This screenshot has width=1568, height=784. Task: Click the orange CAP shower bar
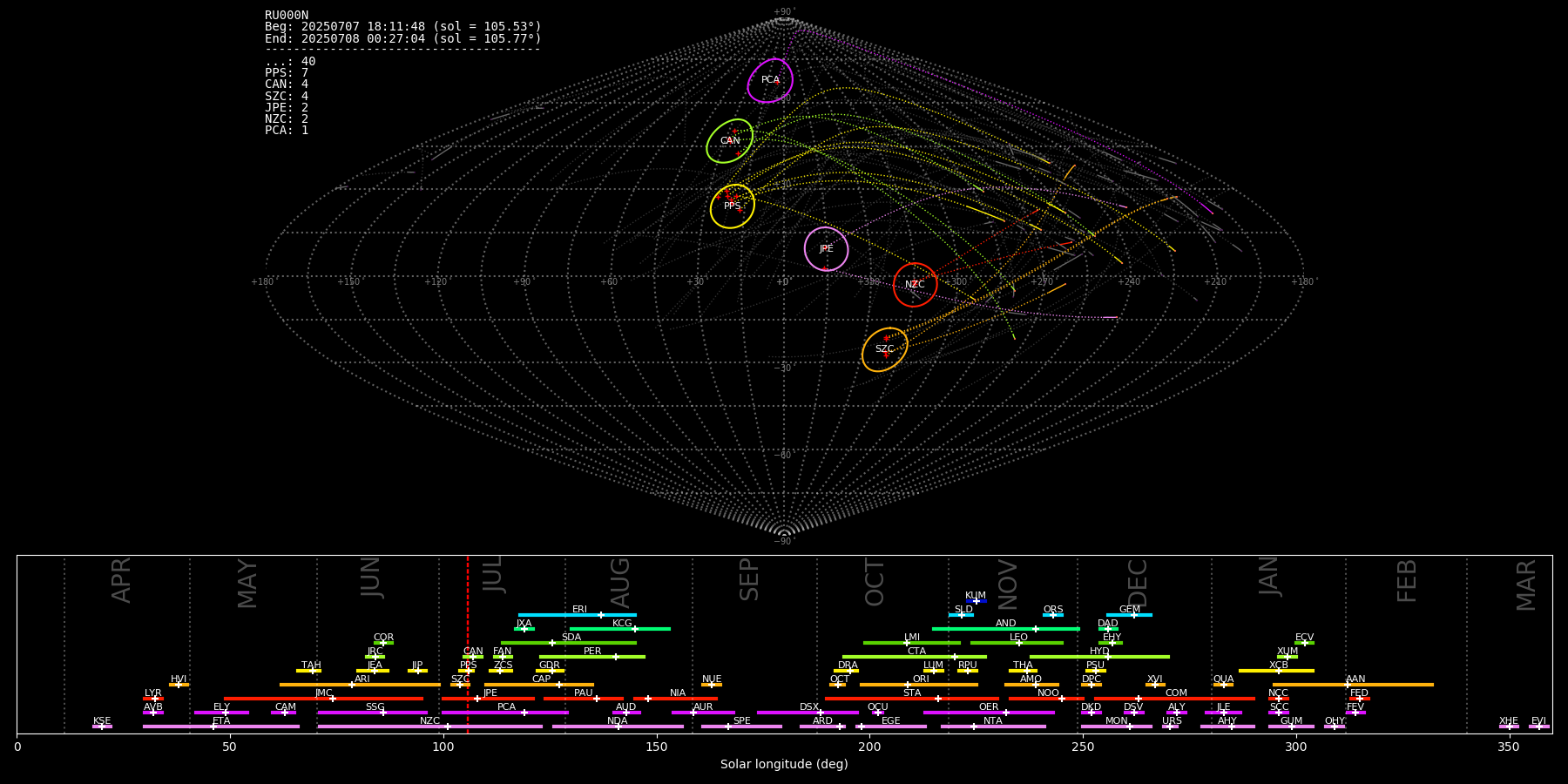[539, 685]
